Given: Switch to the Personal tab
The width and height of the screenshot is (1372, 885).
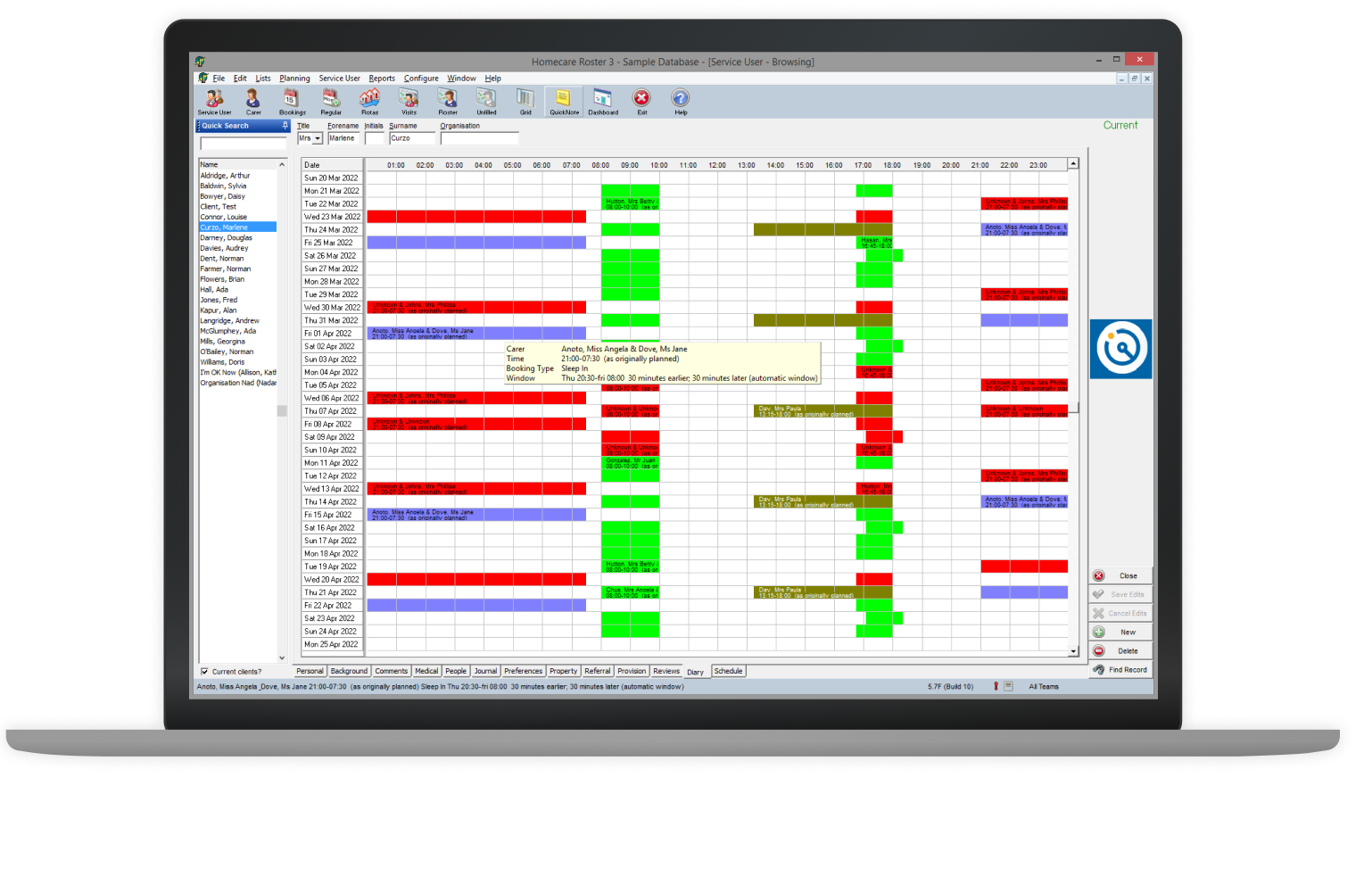Looking at the screenshot, I should click(x=310, y=671).
